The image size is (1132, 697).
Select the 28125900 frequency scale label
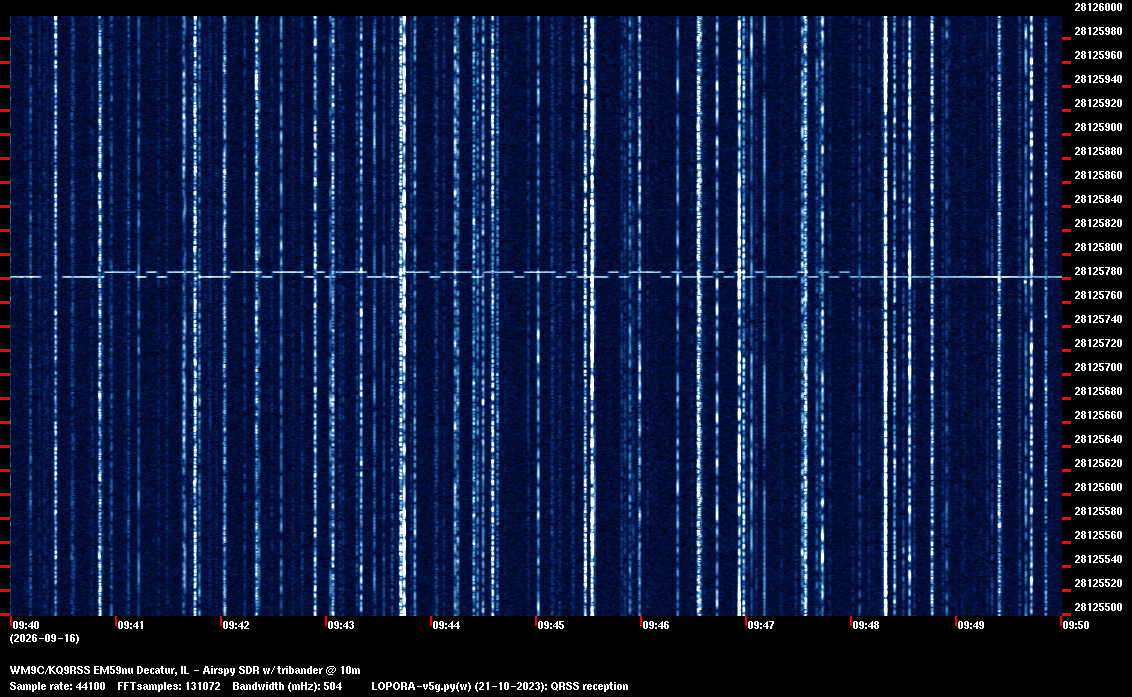[x=1098, y=127]
